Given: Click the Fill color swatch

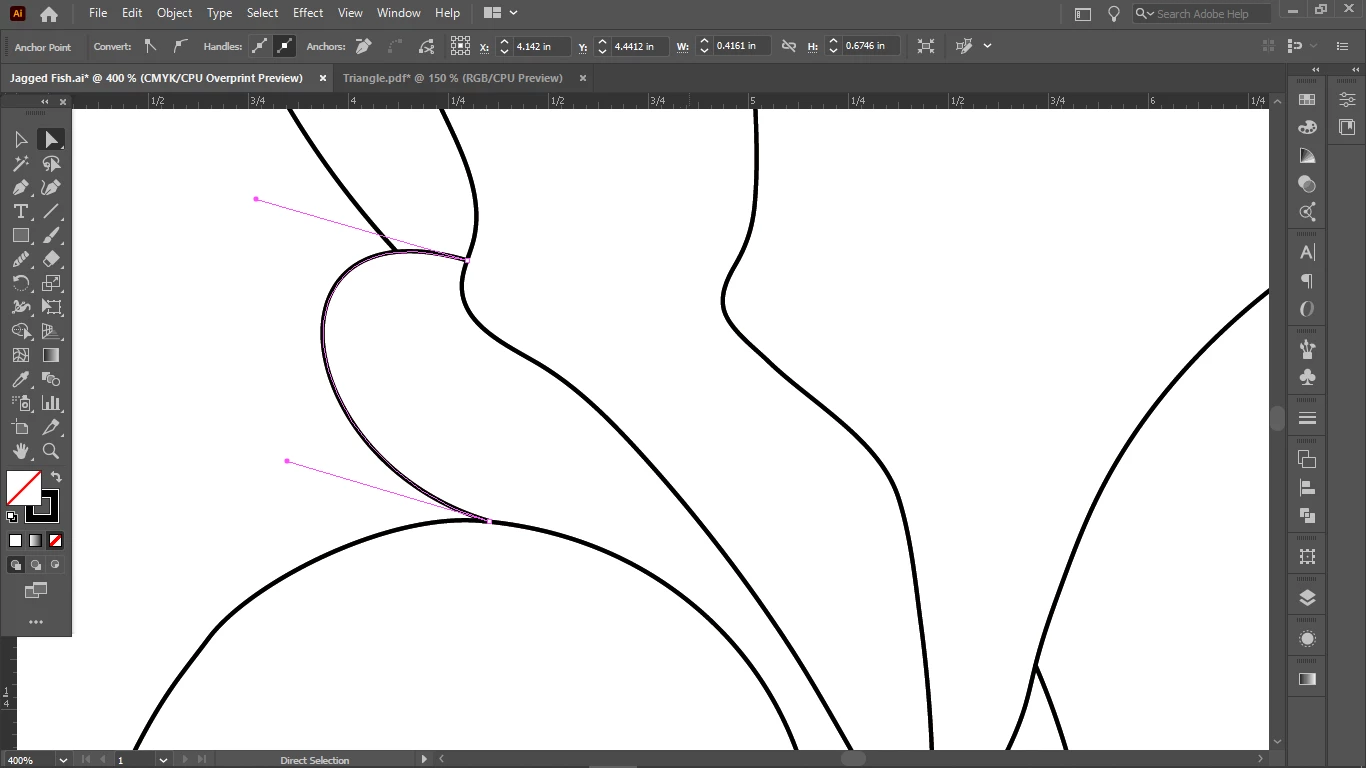Looking at the screenshot, I should (x=24, y=488).
